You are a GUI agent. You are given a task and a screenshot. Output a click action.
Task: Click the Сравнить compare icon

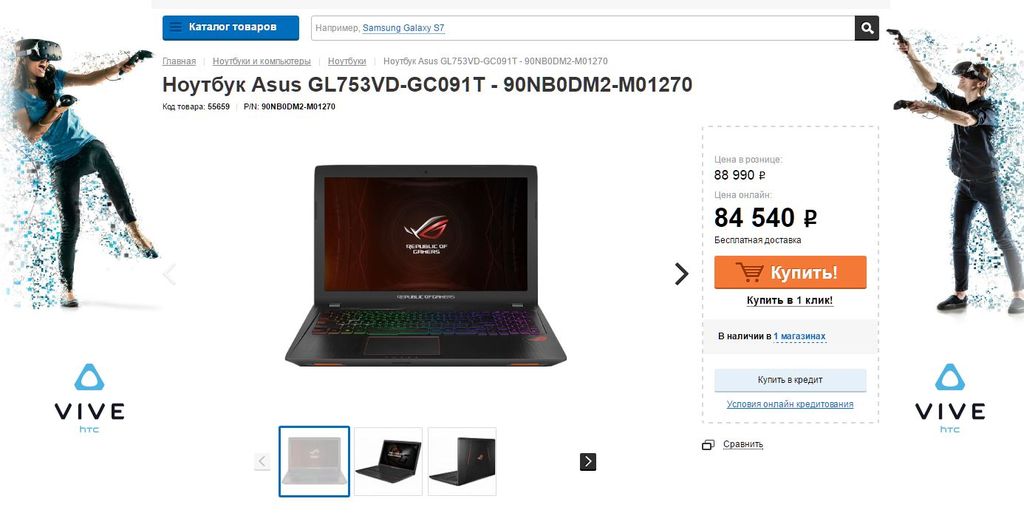coord(708,445)
